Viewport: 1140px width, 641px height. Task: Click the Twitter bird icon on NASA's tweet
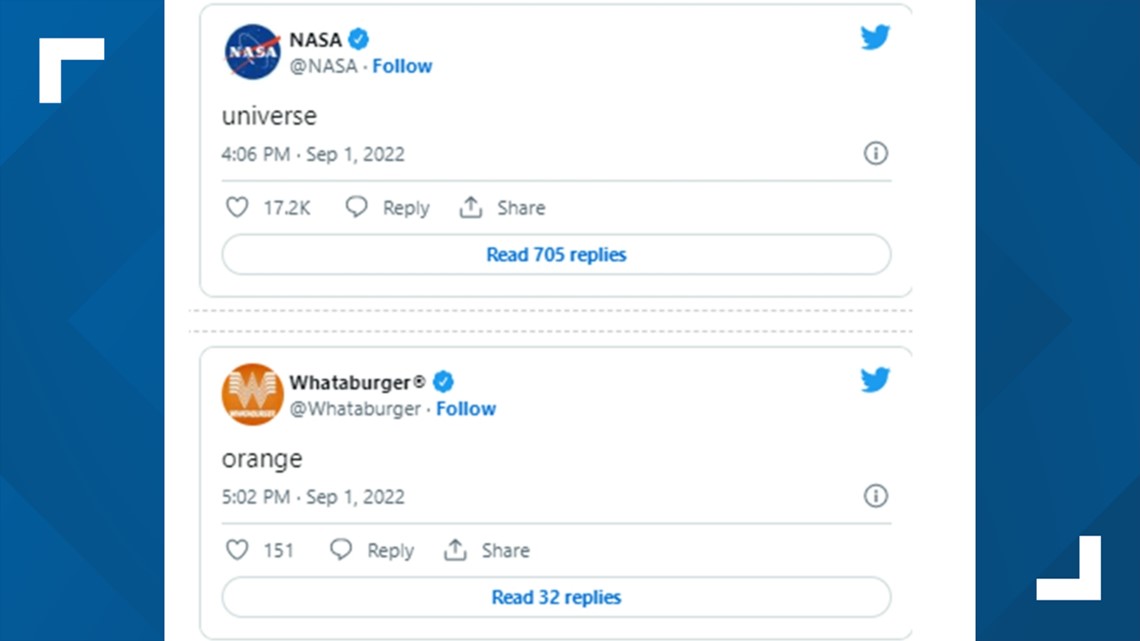(875, 37)
